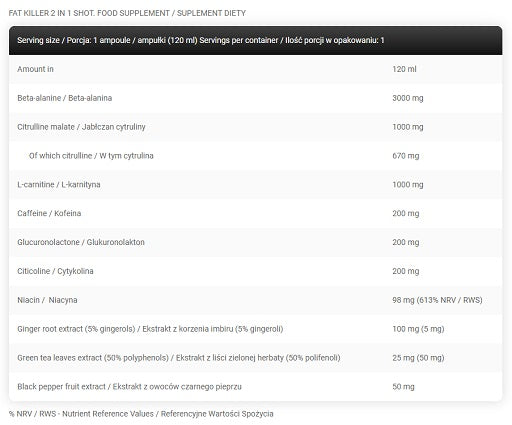Select the Citicoline / Cytykolina row

pos(256,271)
